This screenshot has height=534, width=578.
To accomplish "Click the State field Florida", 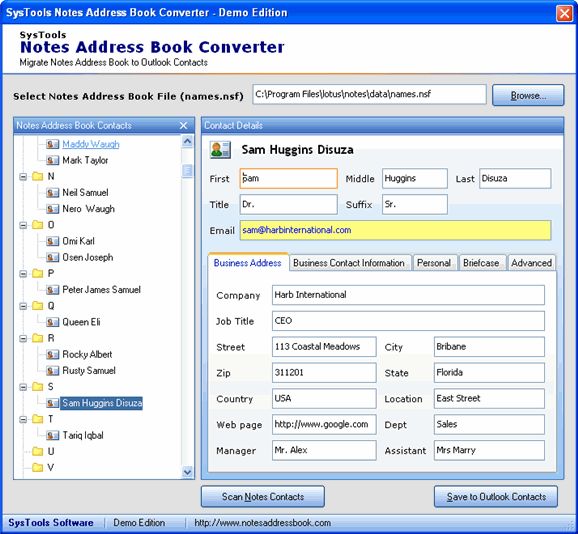I will tap(489, 373).
